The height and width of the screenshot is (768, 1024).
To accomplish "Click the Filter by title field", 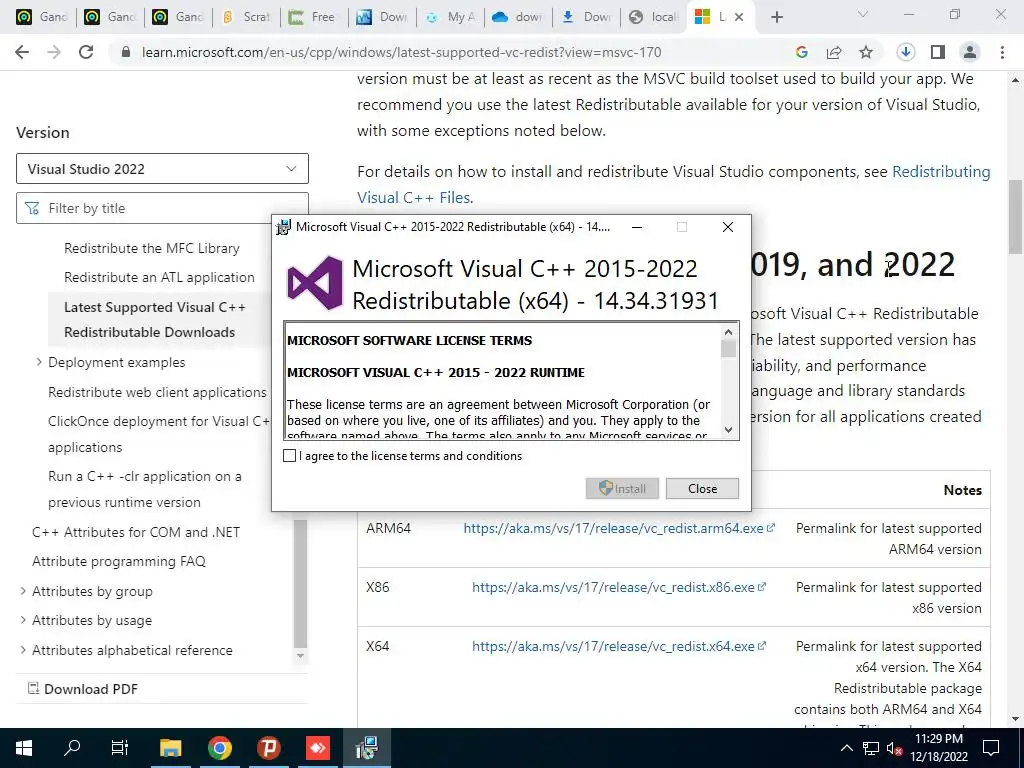I will 162,208.
